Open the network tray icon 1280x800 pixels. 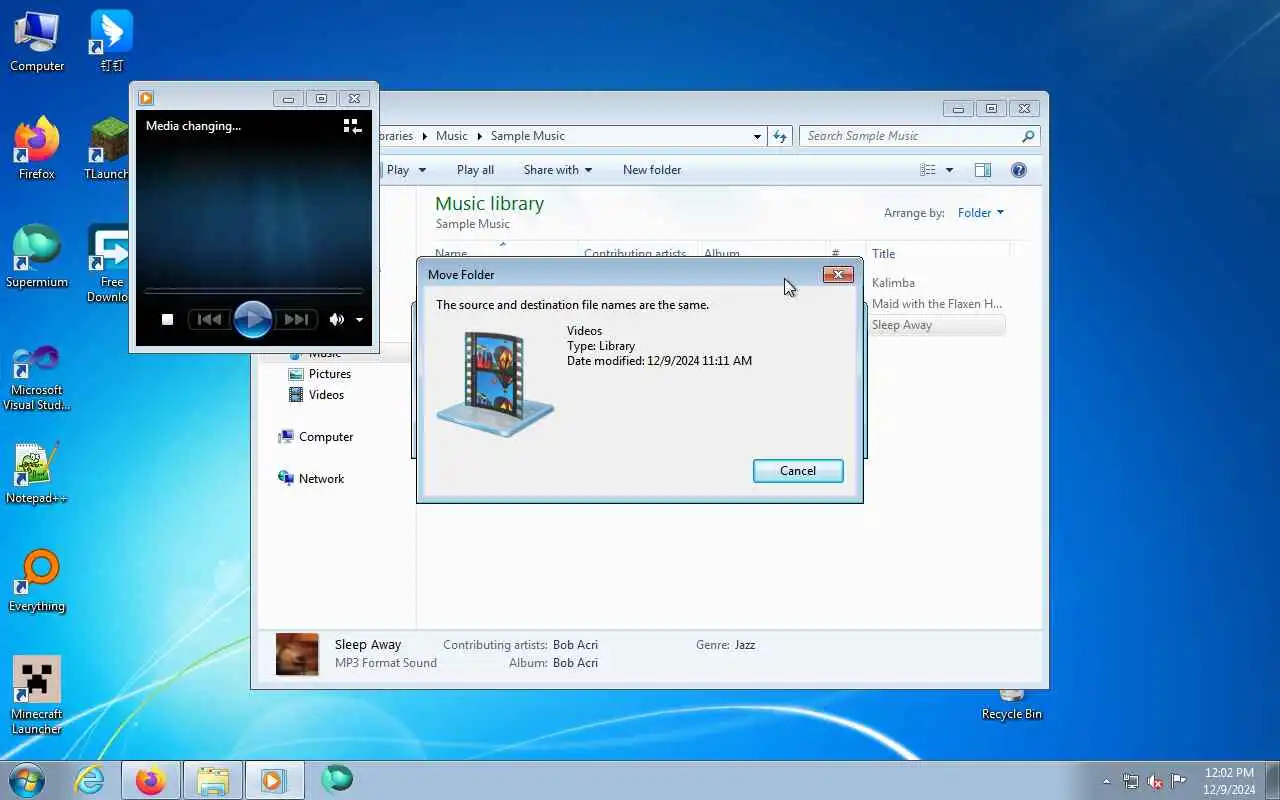coord(1131,781)
